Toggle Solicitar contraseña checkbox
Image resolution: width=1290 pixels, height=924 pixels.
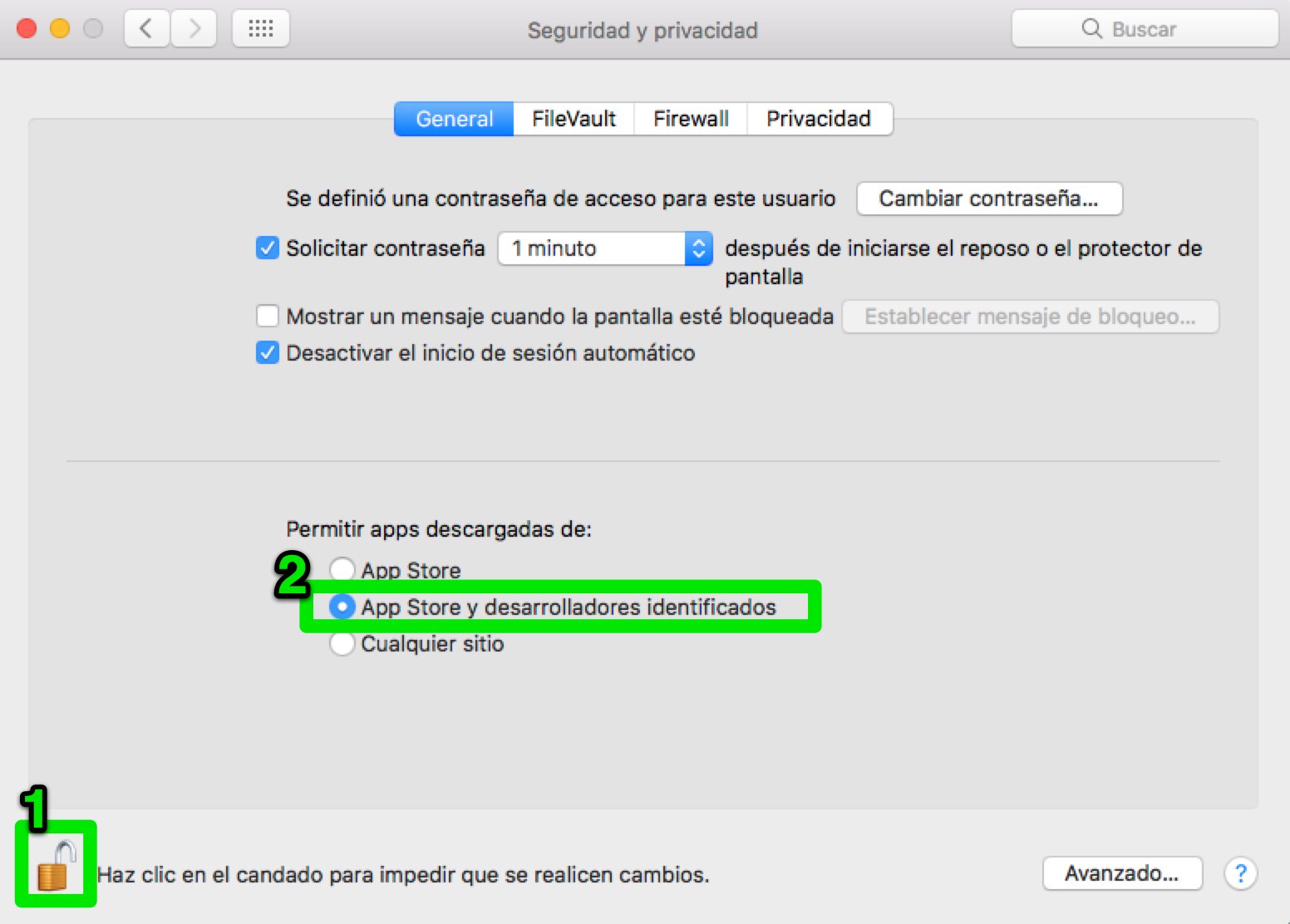point(268,248)
